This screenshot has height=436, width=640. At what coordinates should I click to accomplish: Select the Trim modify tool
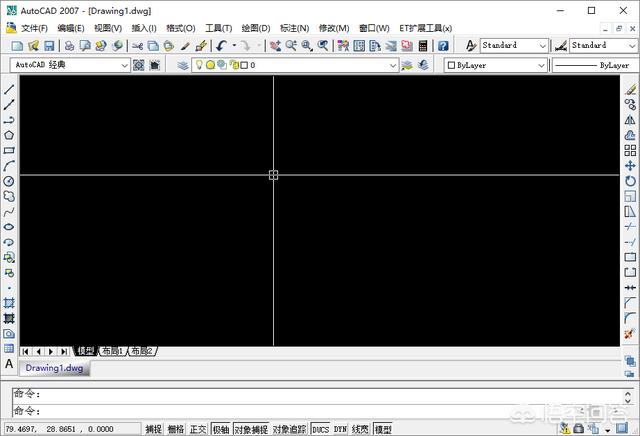tap(630, 227)
